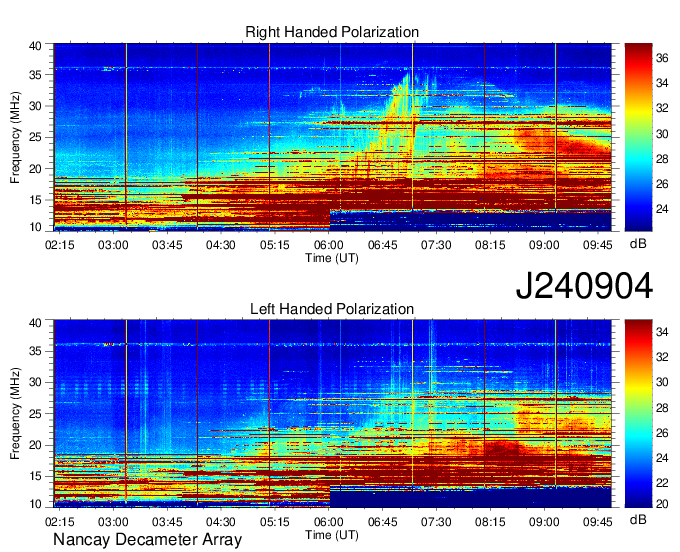This screenshot has width=680, height=552.
Task: Click the 05:15 time tick of Right Handed plot
Action: point(275,245)
